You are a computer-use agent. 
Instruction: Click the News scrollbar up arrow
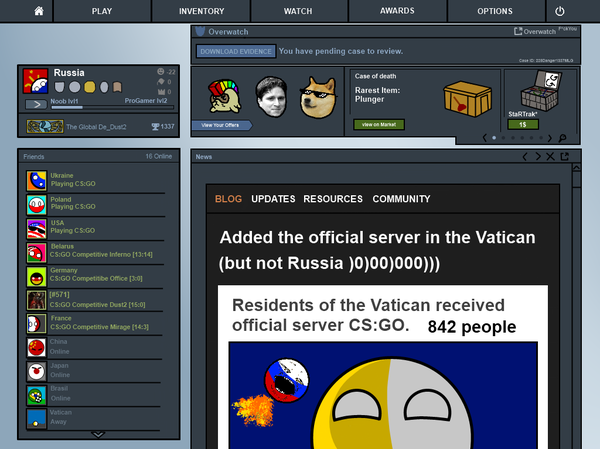coord(576,168)
